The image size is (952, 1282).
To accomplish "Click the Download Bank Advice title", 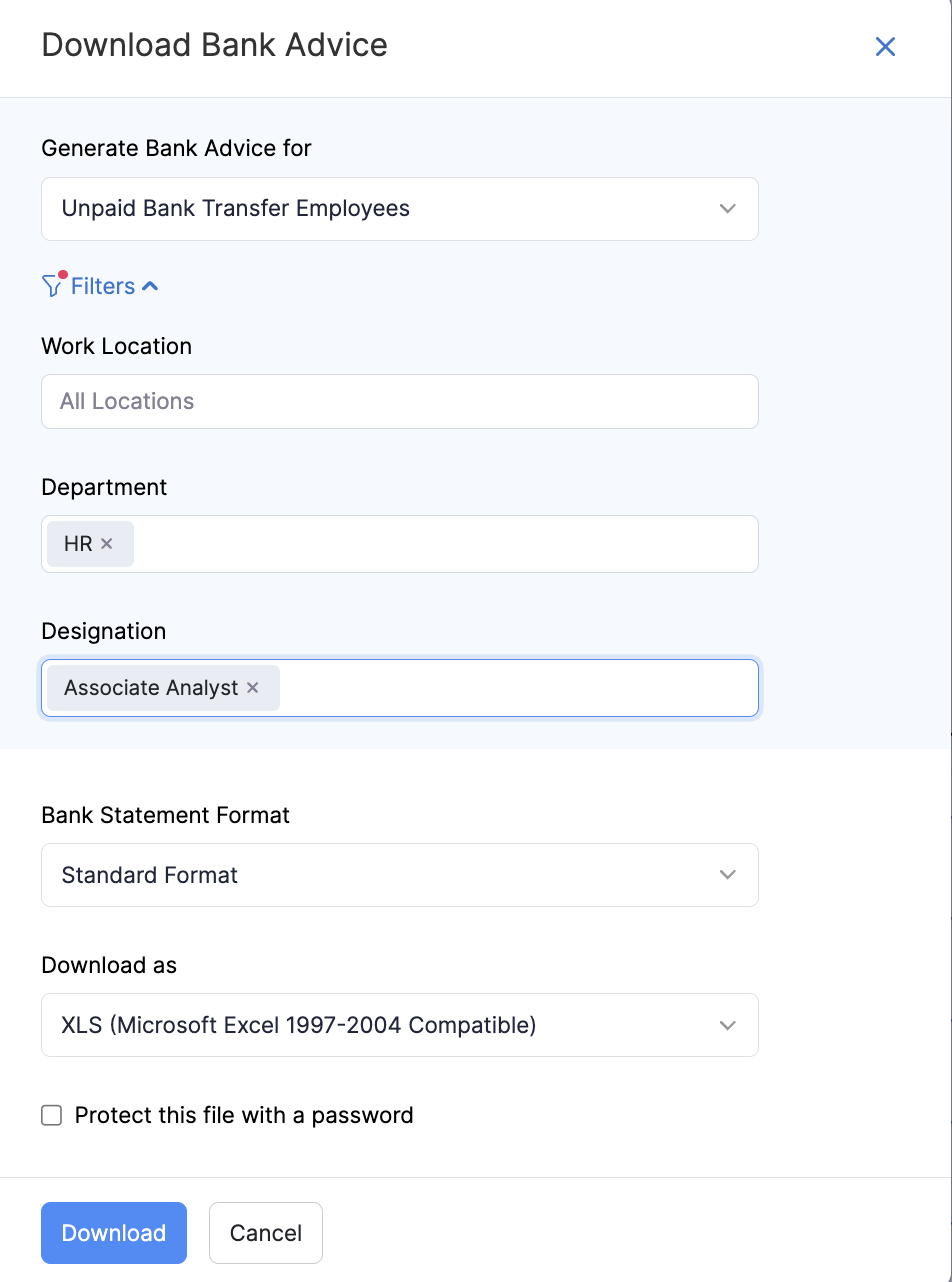I will coord(214,45).
